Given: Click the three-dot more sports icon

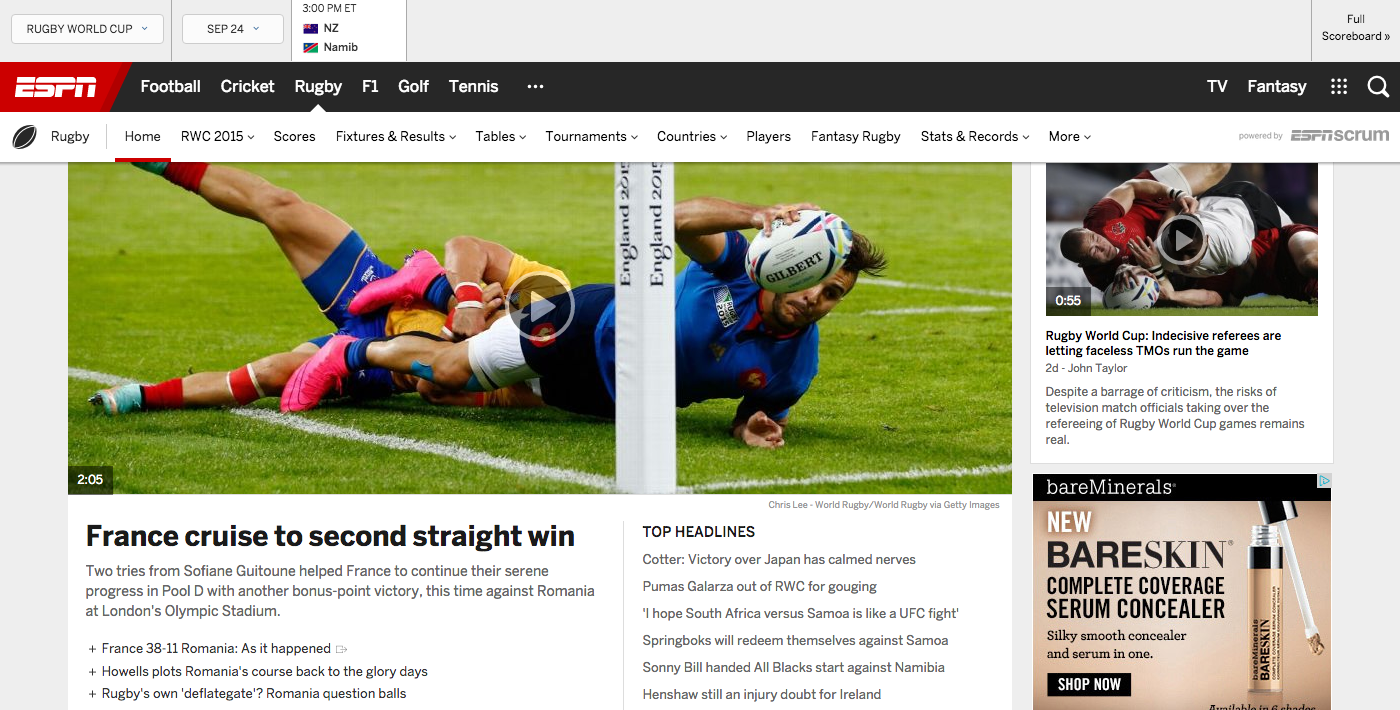Looking at the screenshot, I should click(x=535, y=87).
